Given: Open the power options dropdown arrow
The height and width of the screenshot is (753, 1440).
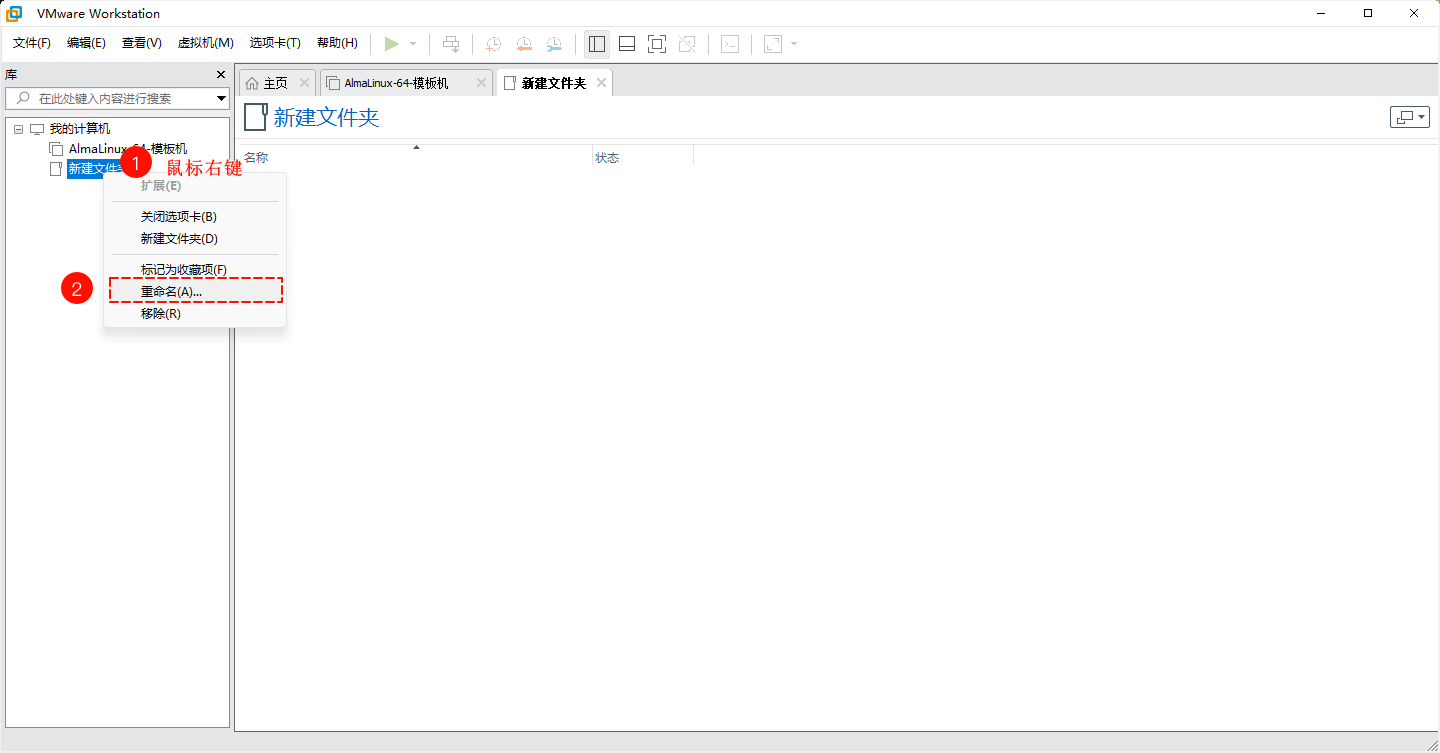Looking at the screenshot, I should pyautogui.click(x=413, y=44).
